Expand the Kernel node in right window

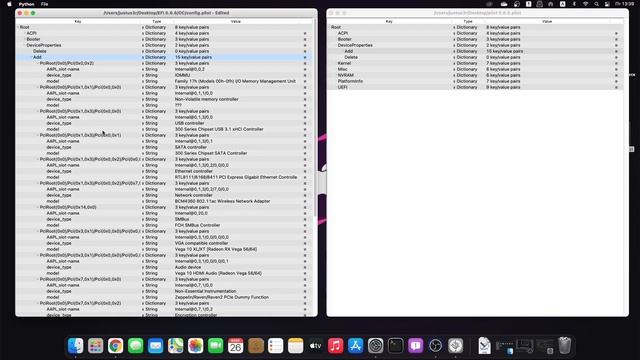(336, 63)
